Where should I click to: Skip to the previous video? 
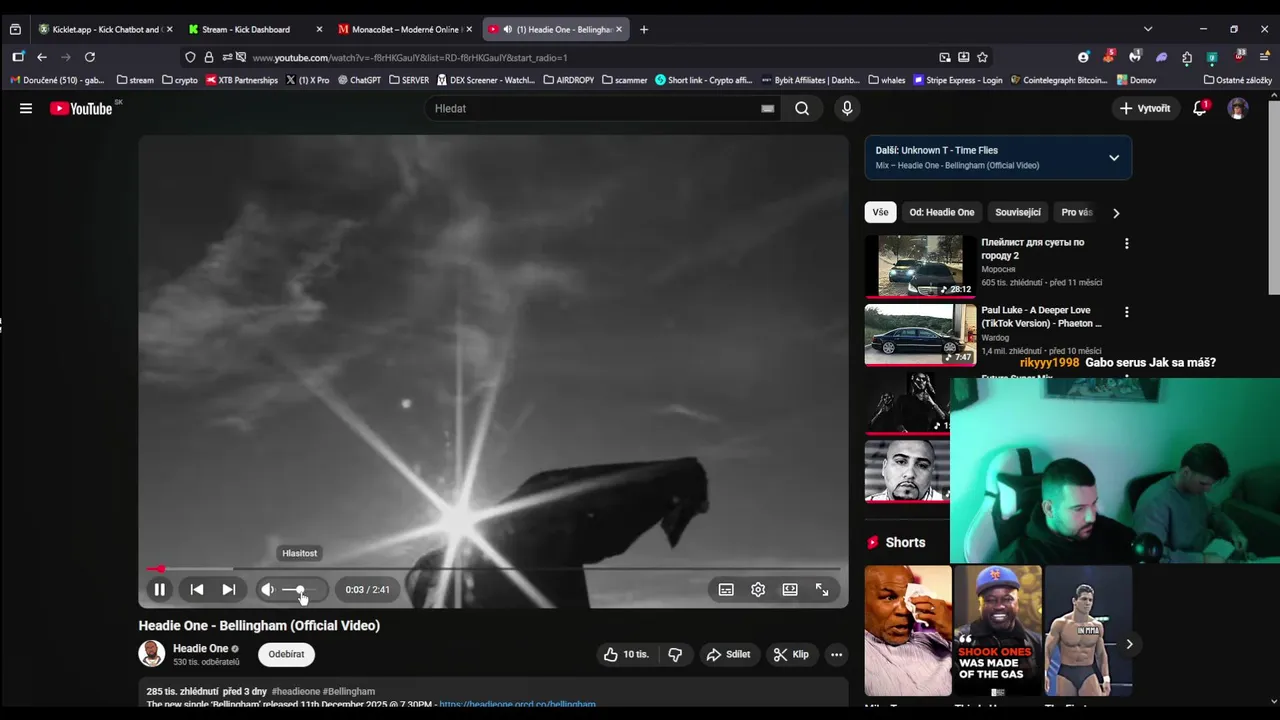pyautogui.click(x=197, y=590)
